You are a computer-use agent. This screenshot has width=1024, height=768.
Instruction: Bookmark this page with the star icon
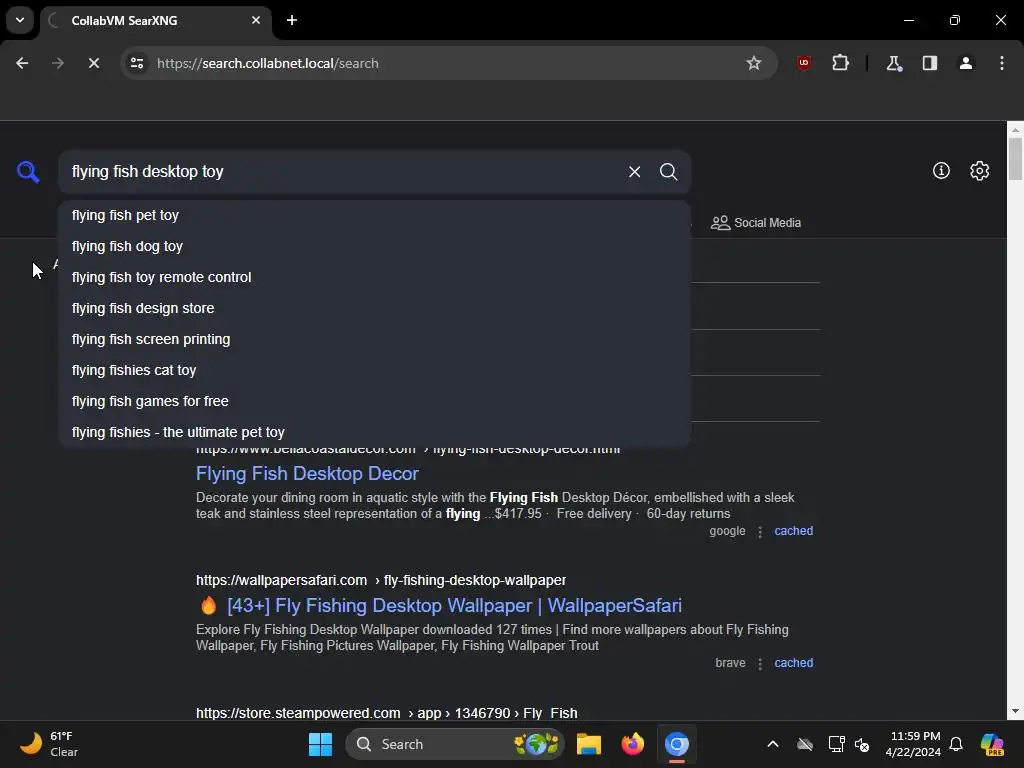pyautogui.click(x=754, y=63)
